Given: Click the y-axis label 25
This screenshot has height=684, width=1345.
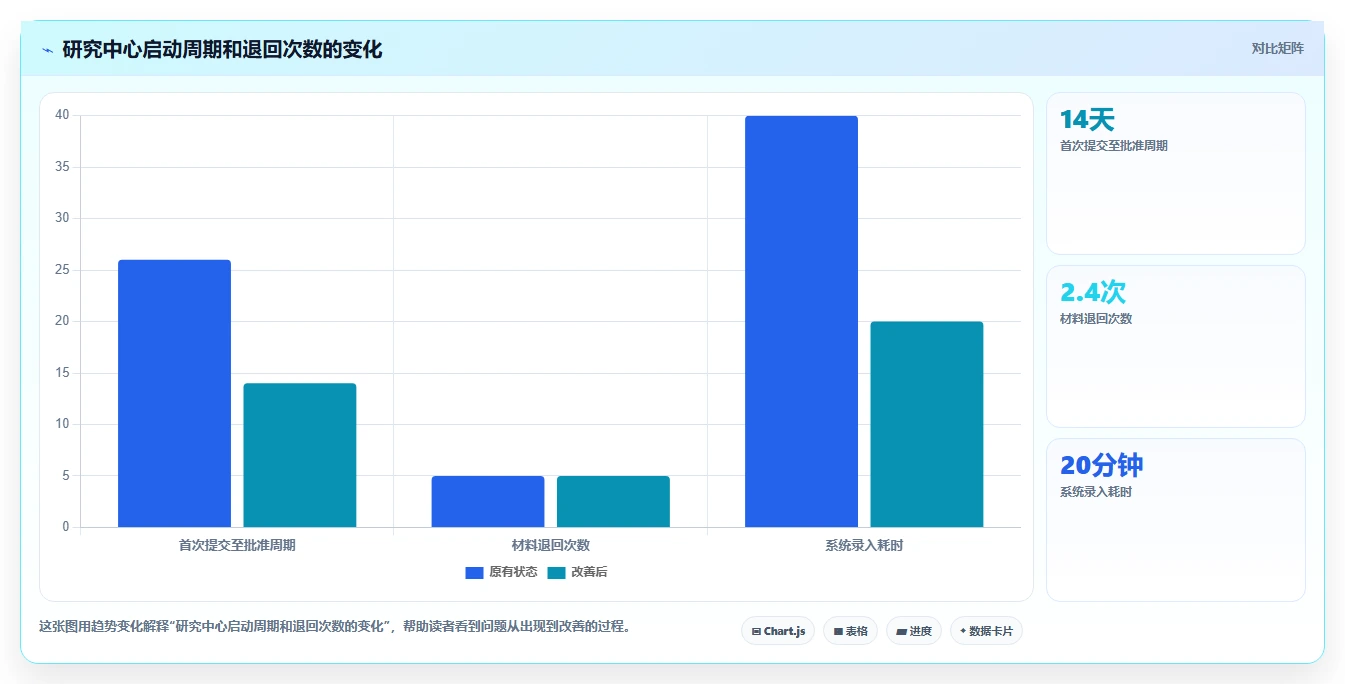Looking at the screenshot, I should click(62, 270).
